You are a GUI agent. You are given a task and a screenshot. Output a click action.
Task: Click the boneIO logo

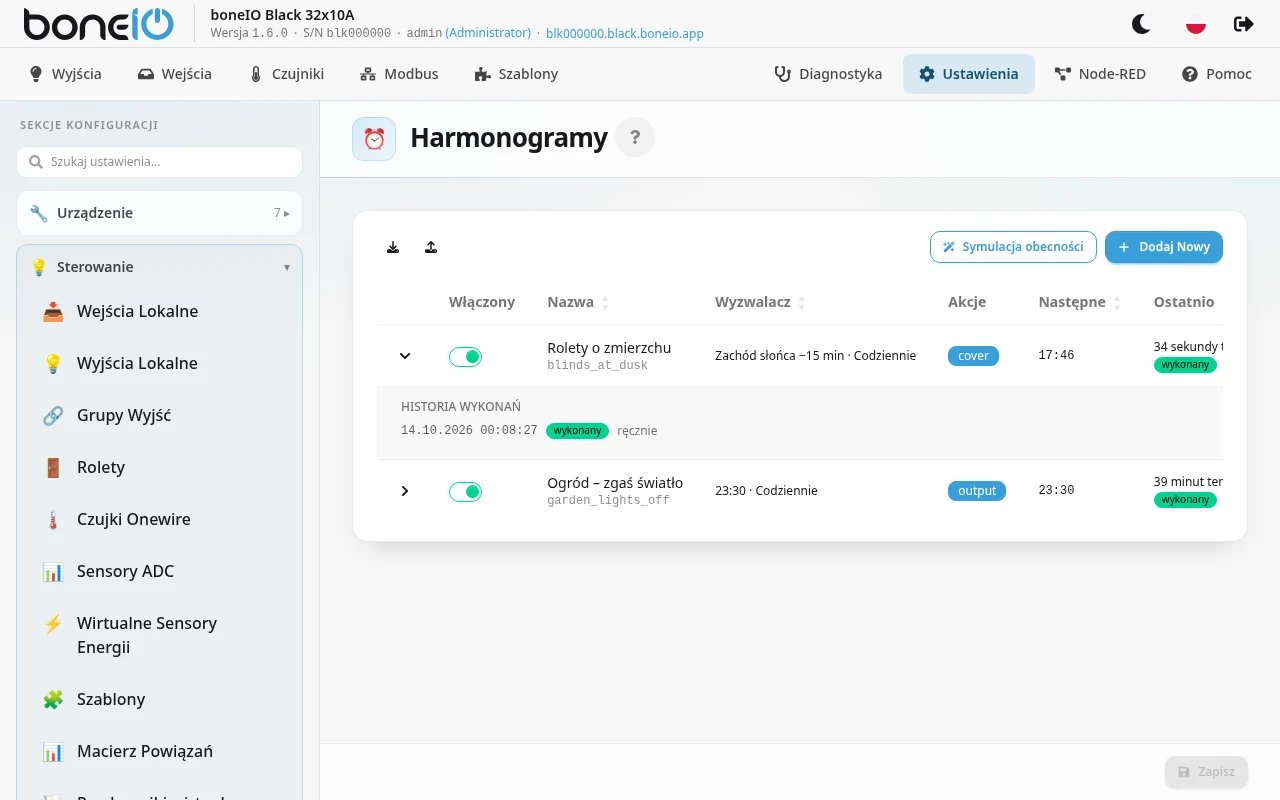click(x=98, y=24)
